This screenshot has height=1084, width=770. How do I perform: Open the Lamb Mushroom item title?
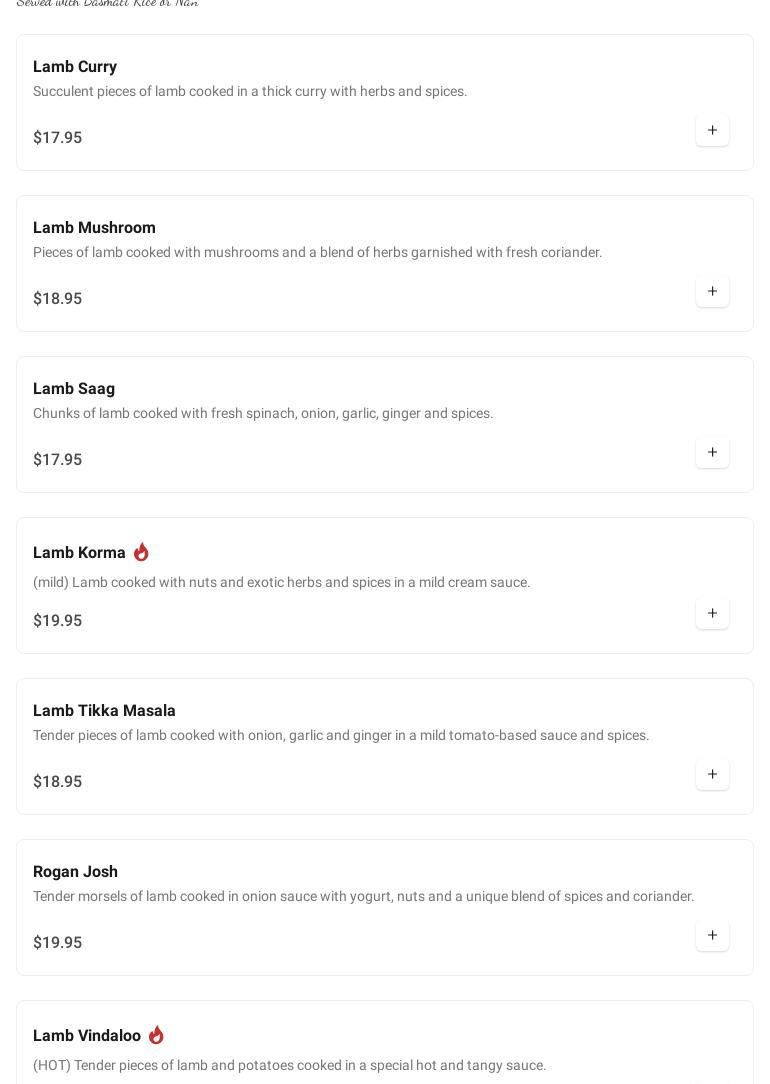tap(94, 228)
